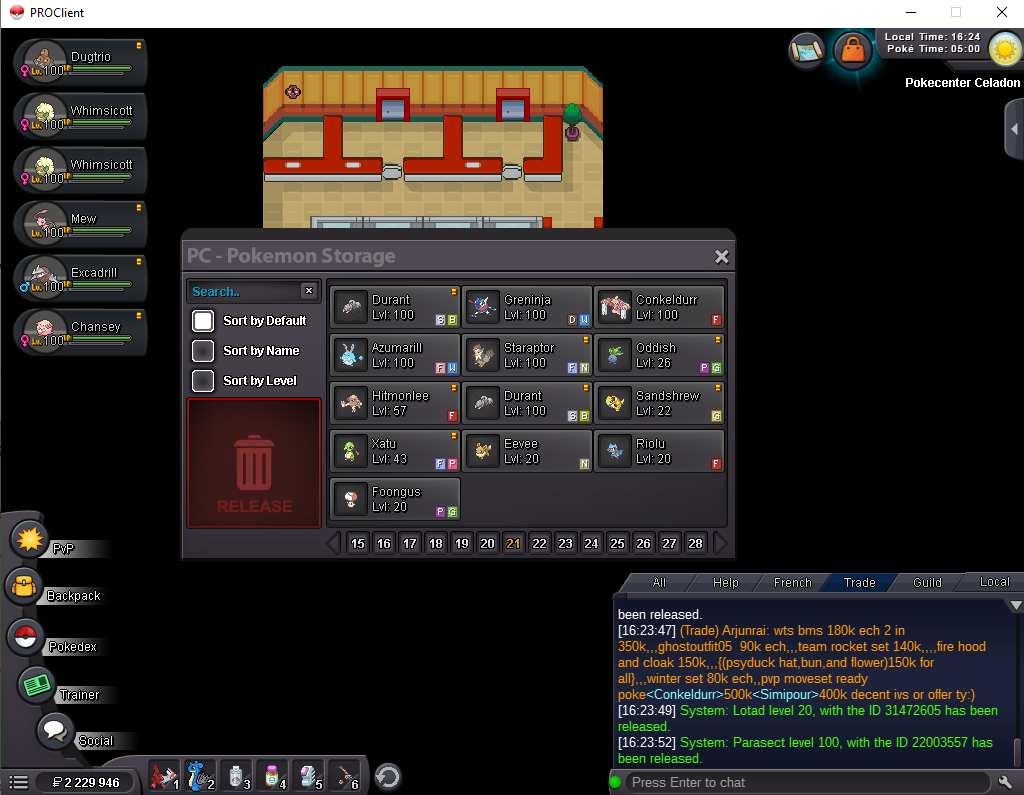The image size is (1024, 795).
Task: Open the hamburger main menu
Action: click(18, 782)
